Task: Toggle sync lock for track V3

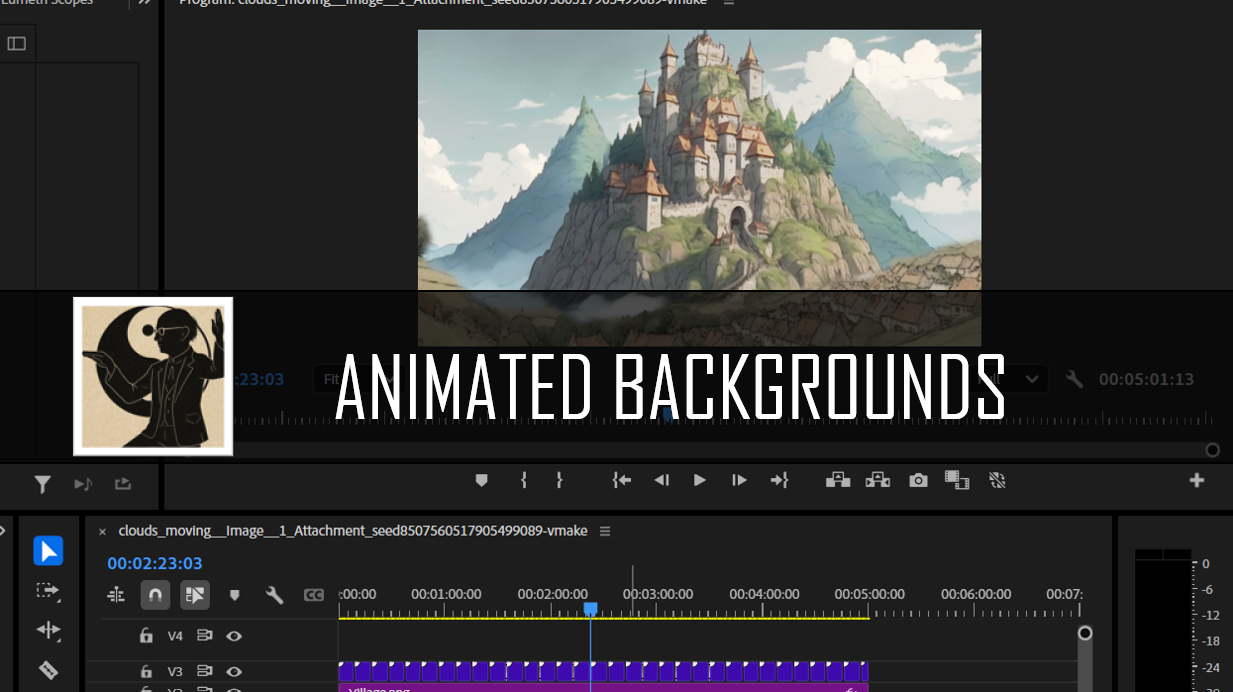Action: click(205, 672)
